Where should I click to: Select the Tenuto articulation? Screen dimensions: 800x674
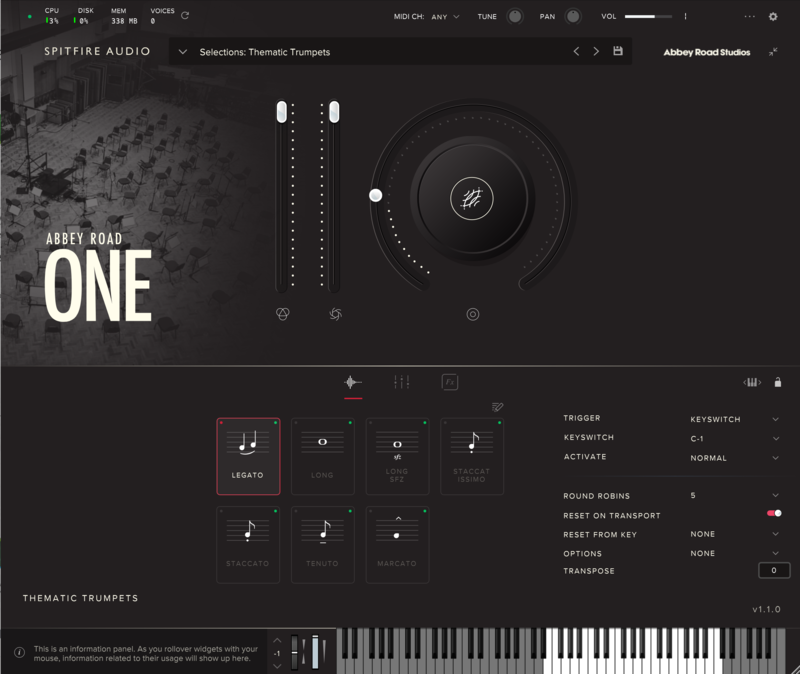click(322, 545)
